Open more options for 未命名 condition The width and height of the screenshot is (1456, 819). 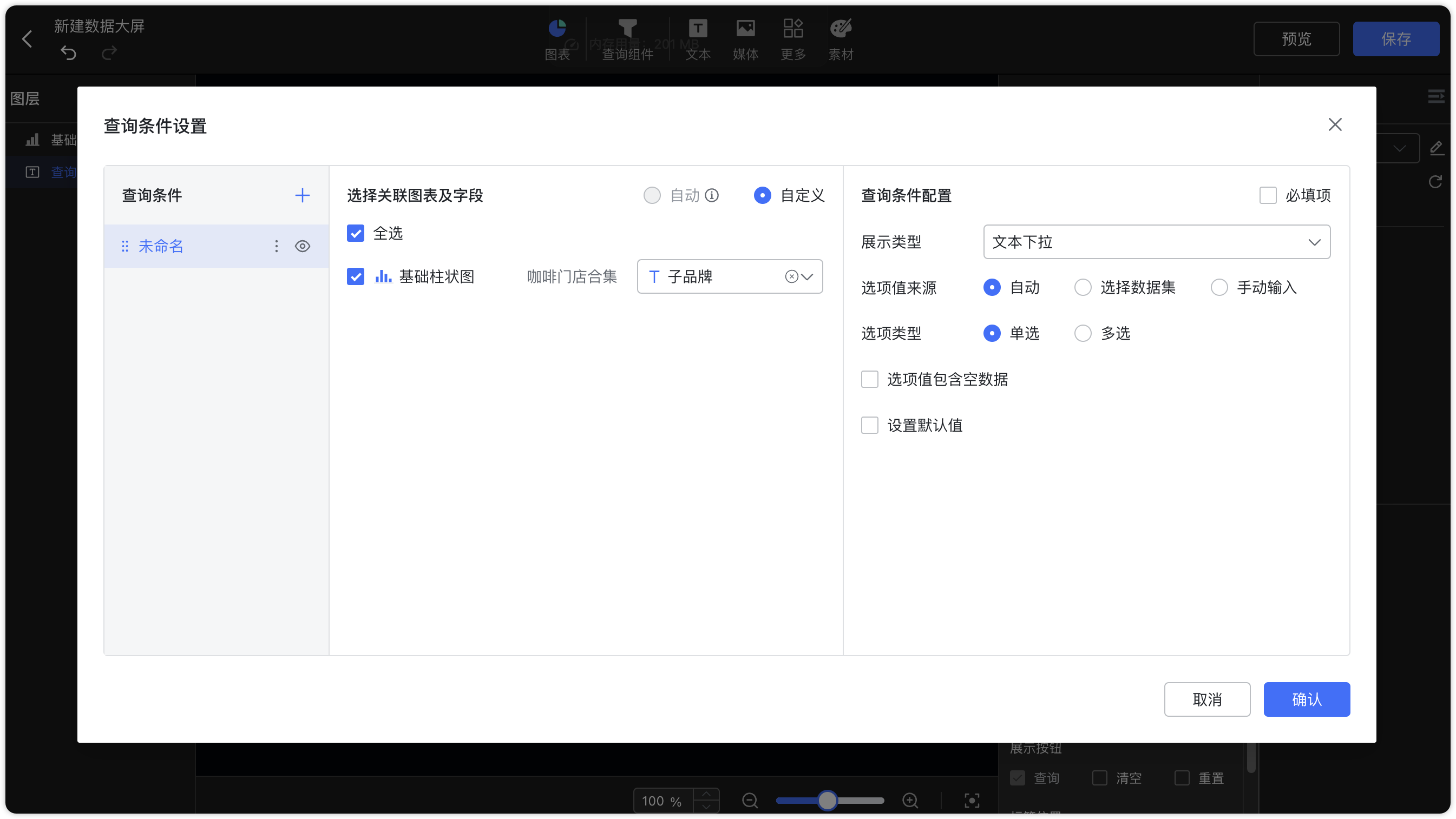click(x=277, y=246)
